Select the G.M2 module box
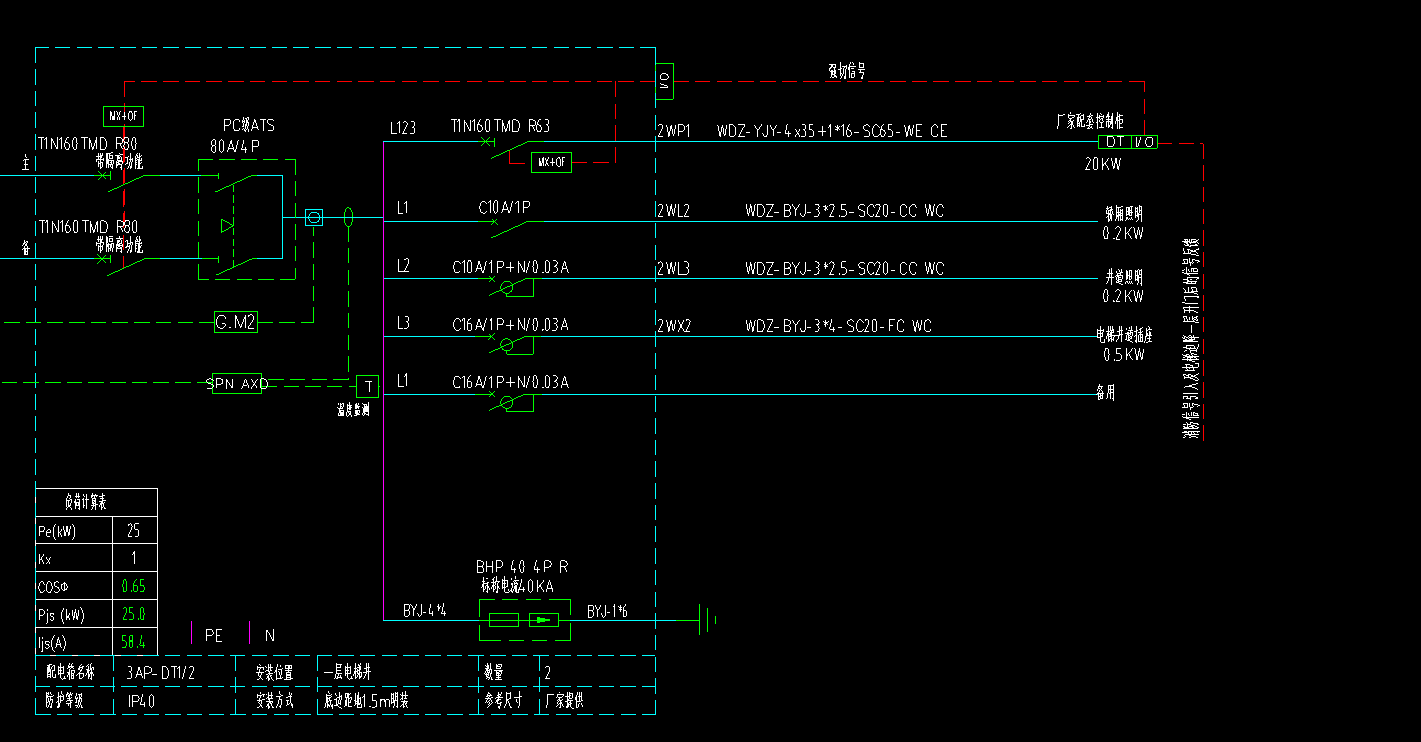Viewport: 1421px width, 742px height. click(236, 322)
